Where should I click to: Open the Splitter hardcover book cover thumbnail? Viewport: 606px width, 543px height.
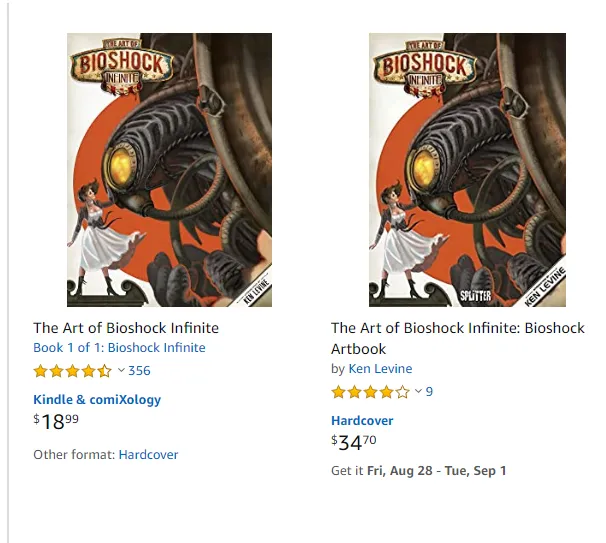(x=467, y=170)
